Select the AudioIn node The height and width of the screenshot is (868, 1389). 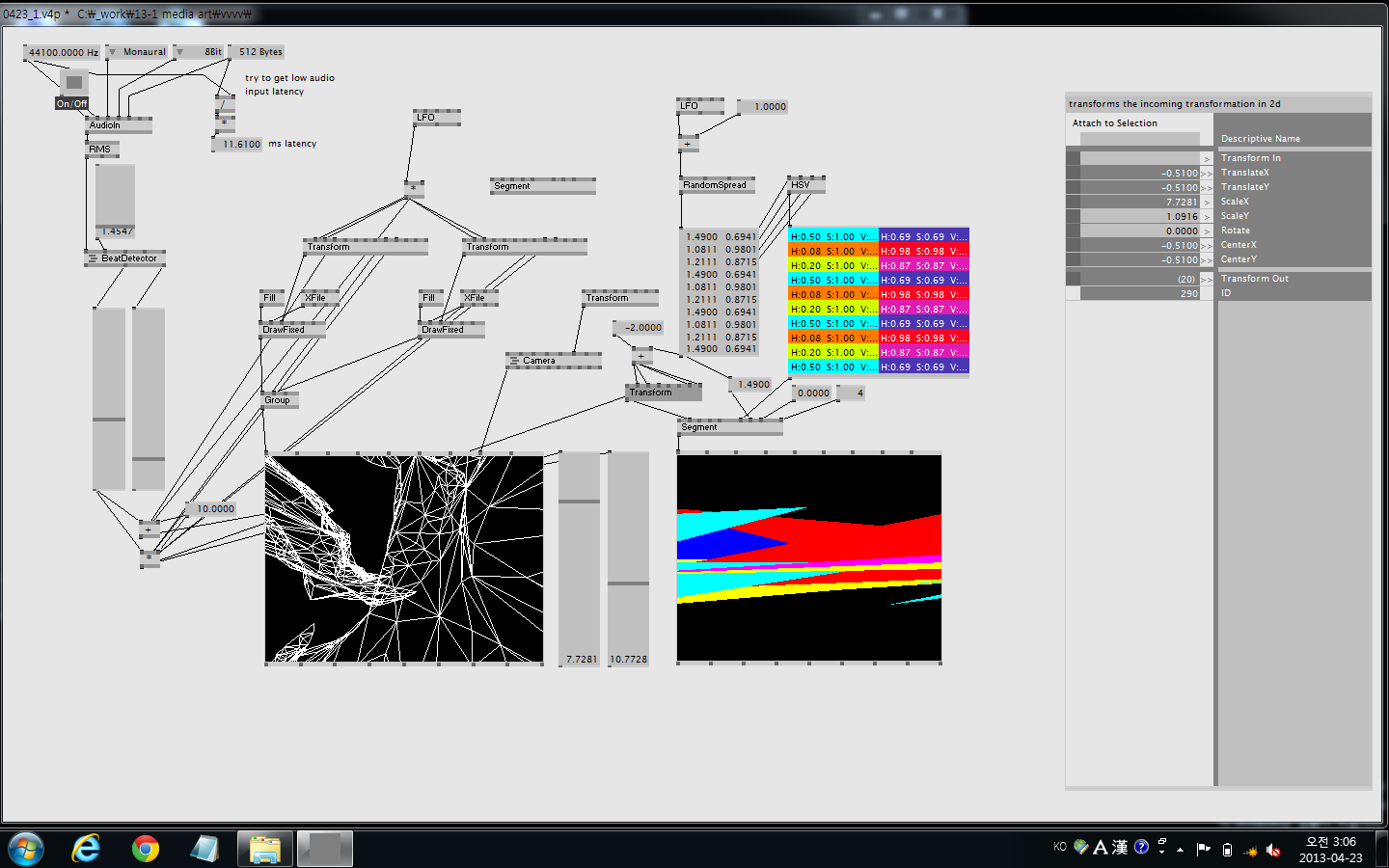[x=119, y=125]
